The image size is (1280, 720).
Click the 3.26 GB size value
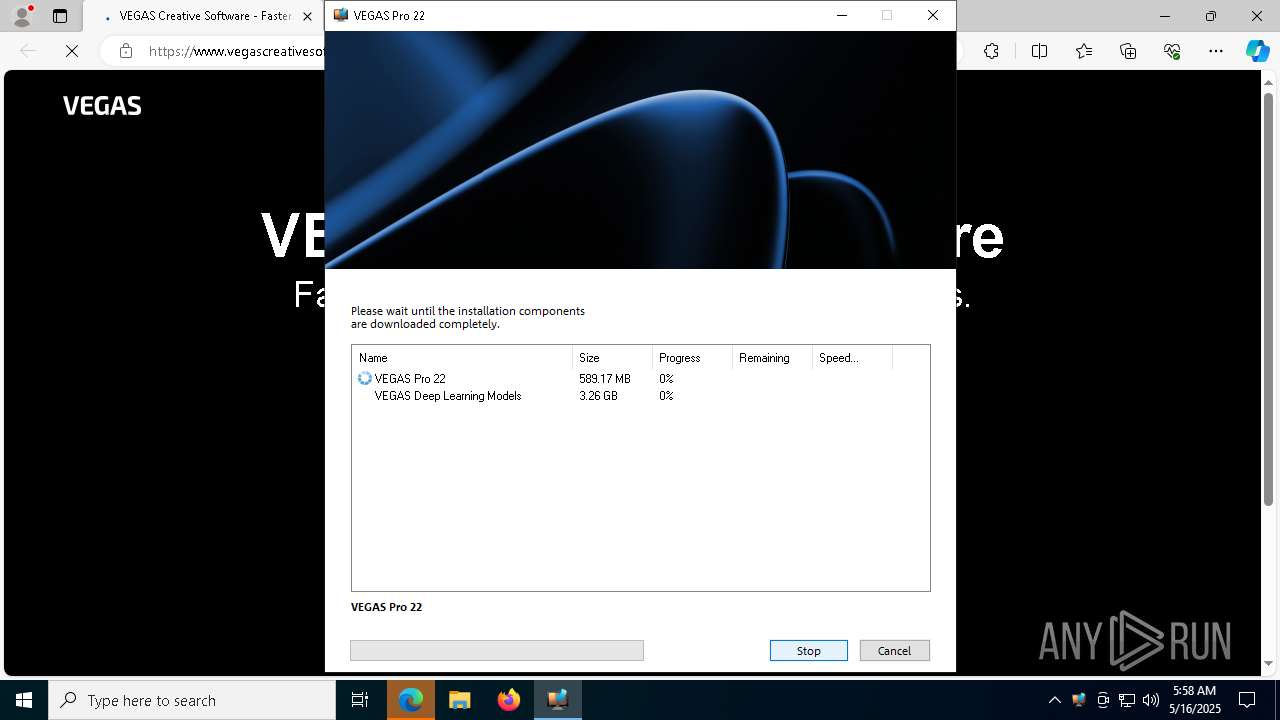598,396
